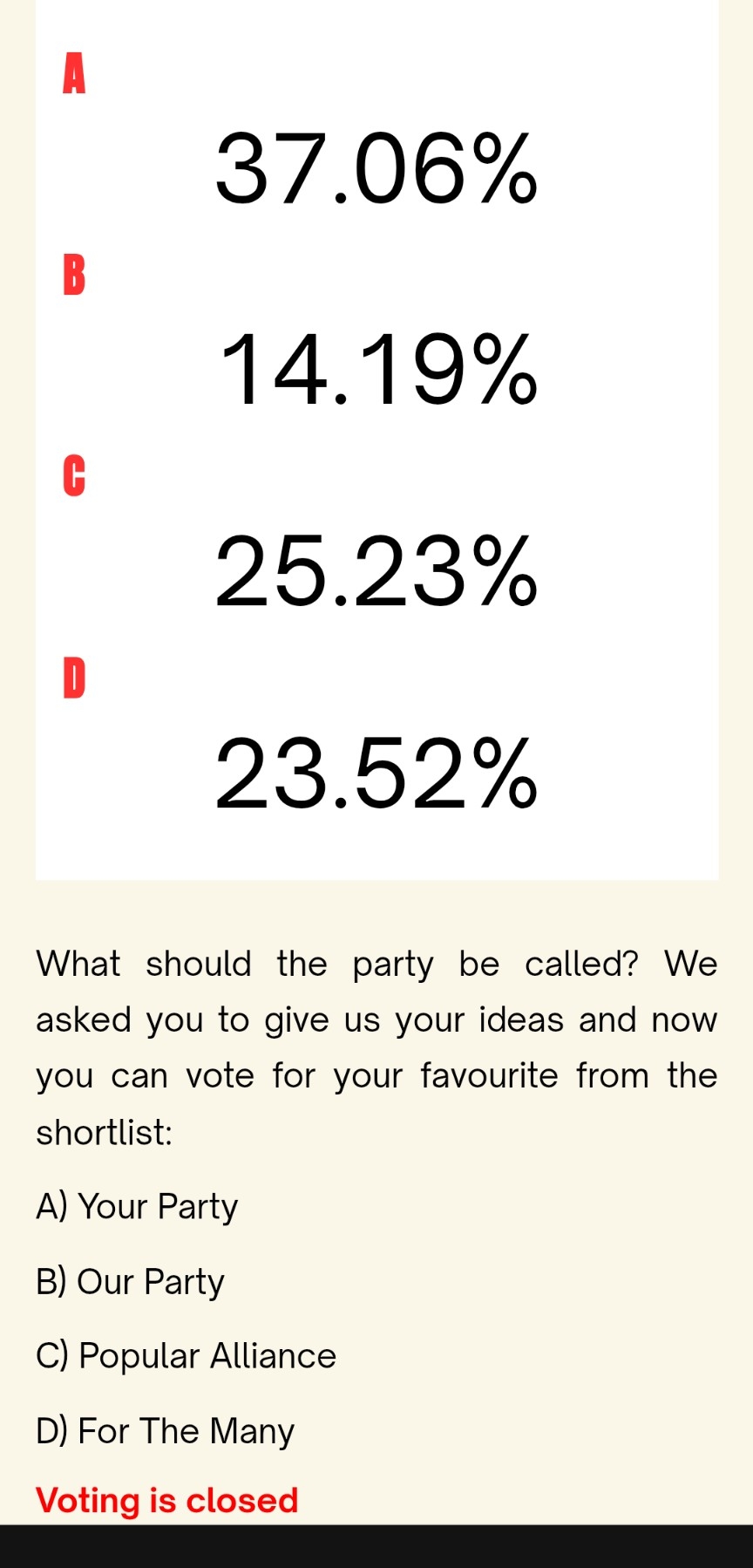The height and width of the screenshot is (1568, 753).
Task: Choose the "B) Our Party" option
Action: click(130, 1282)
